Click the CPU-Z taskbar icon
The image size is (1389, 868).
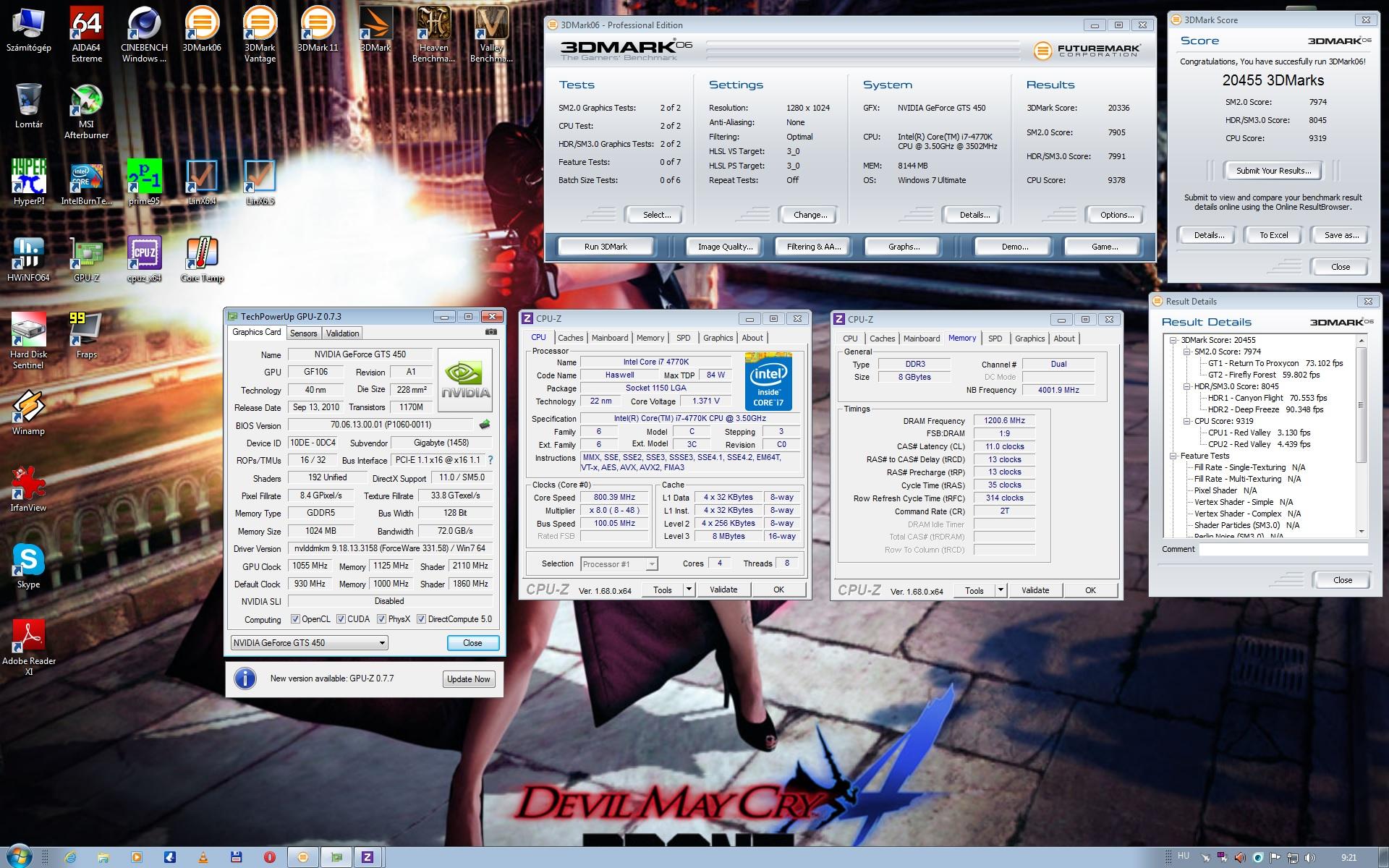click(x=368, y=857)
